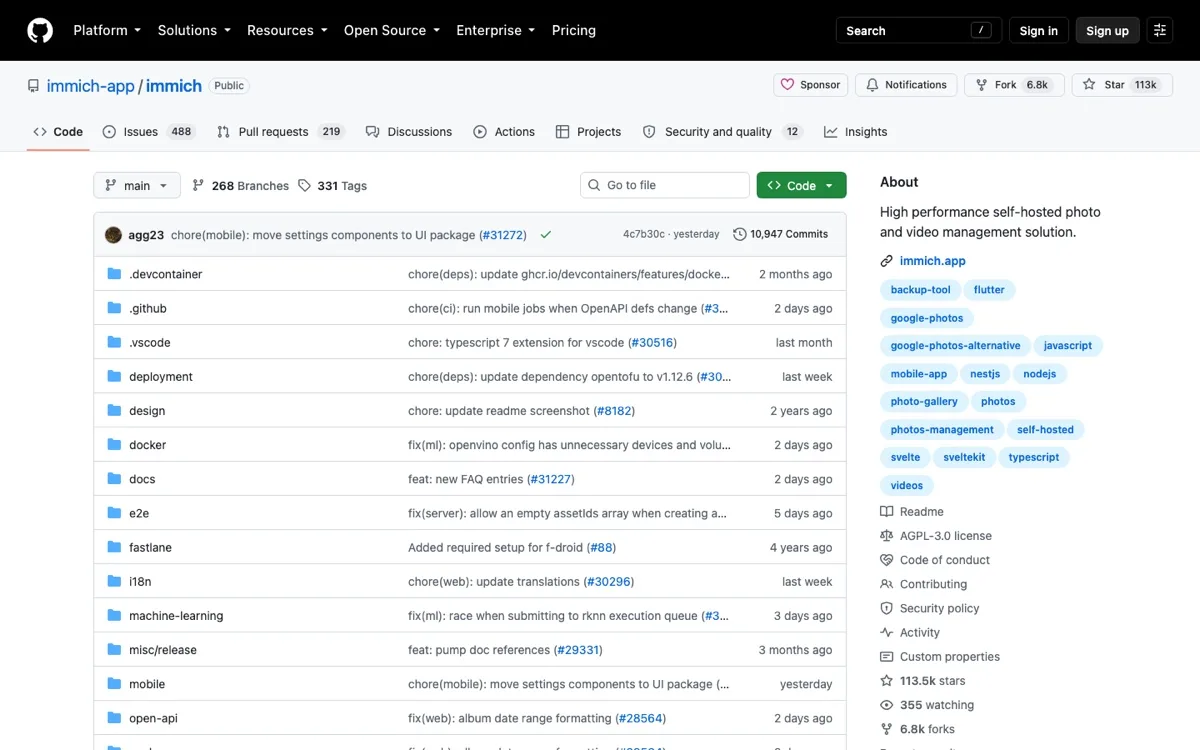Open the Code of conduct link
Image resolution: width=1200 pixels, height=750 pixels.
935,560
